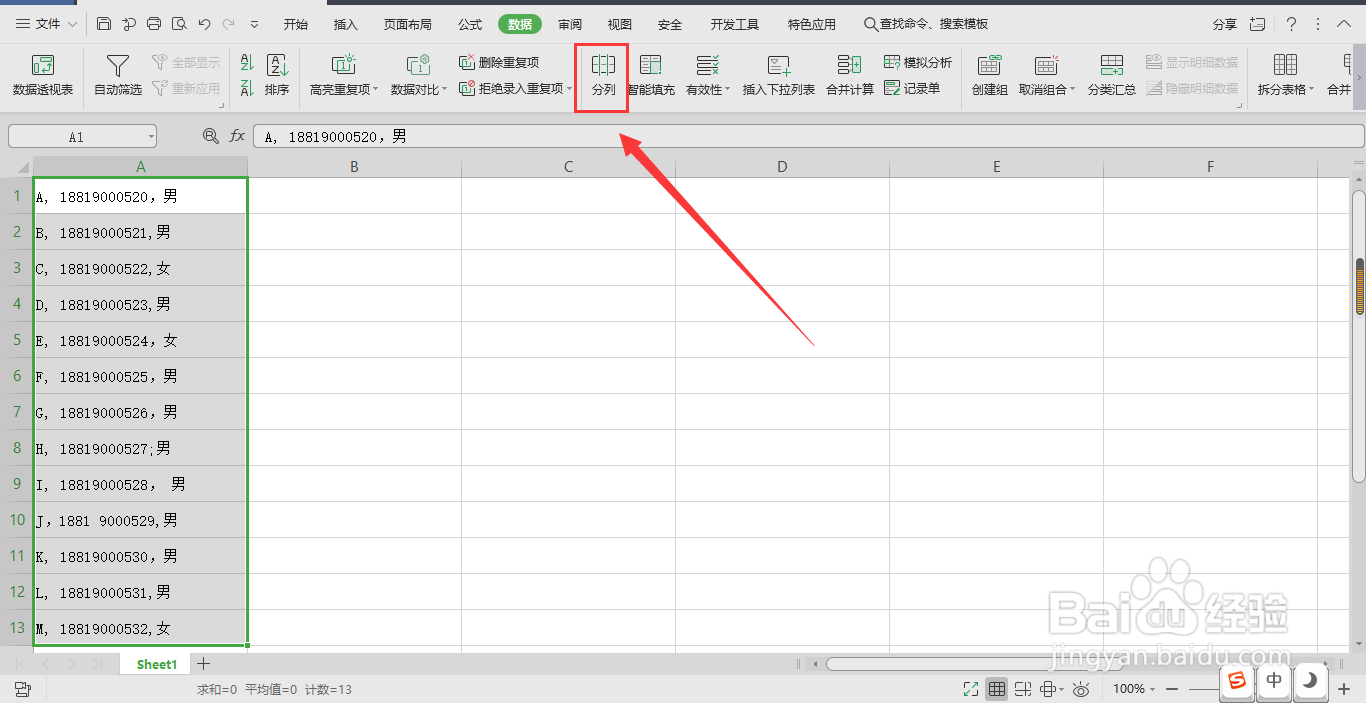Open the 页面布局 tab

click(408, 24)
